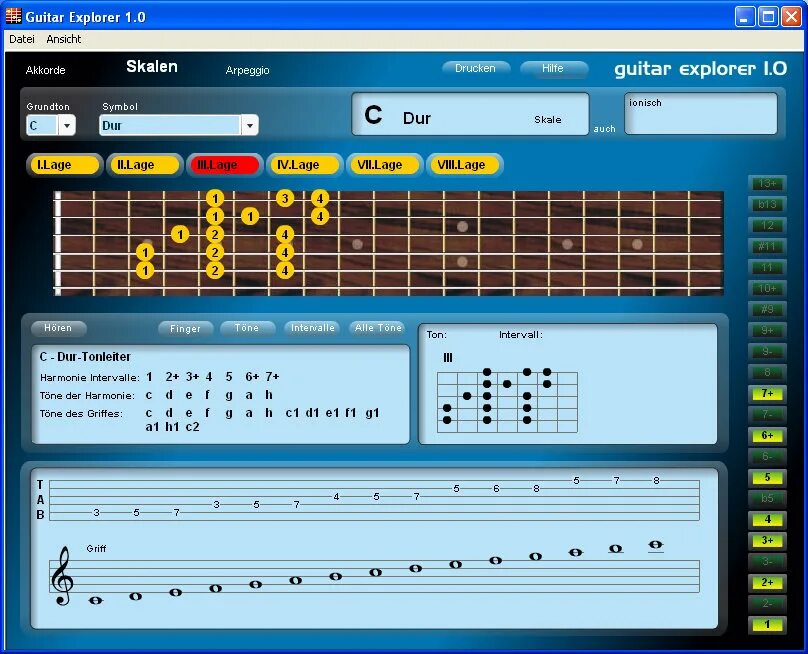Expand the Symbol combo box arrow
The width and height of the screenshot is (808, 654).
coord(250,125)
